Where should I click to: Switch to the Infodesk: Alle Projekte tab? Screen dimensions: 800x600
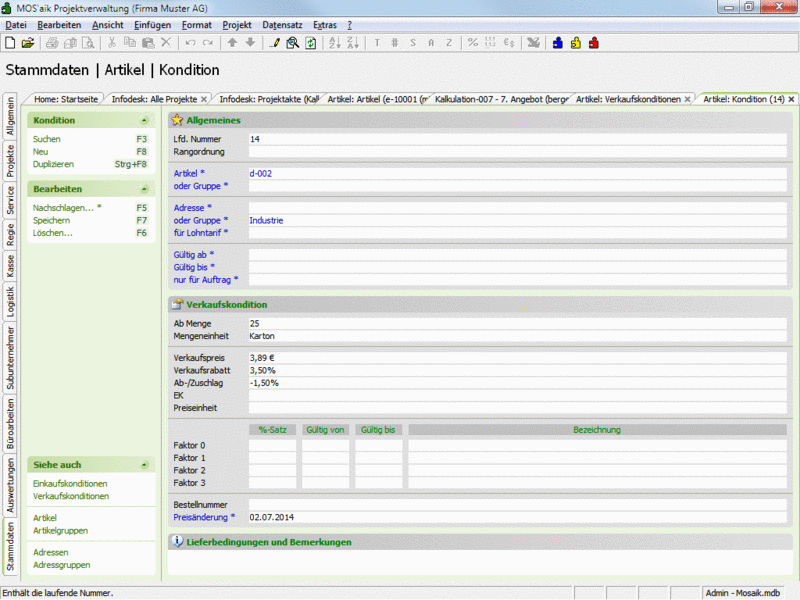coord(154,99)
